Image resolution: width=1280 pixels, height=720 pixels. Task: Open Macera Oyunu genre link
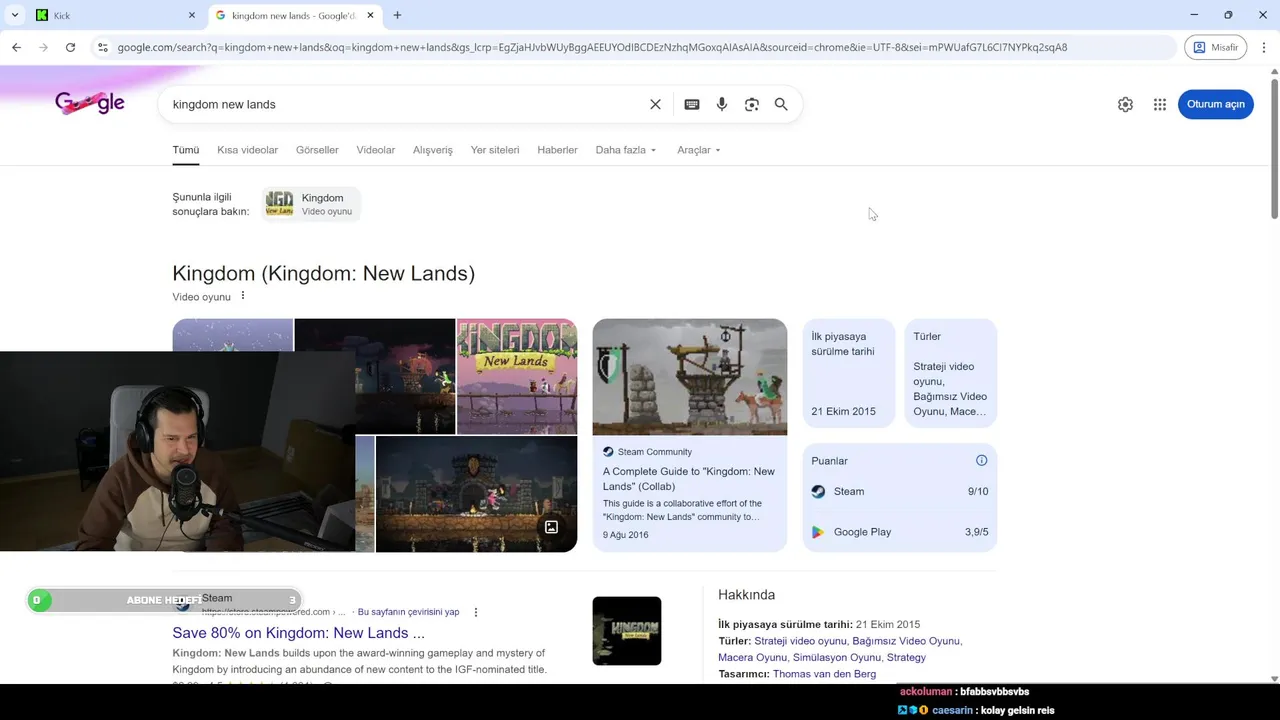pos(752,657)
